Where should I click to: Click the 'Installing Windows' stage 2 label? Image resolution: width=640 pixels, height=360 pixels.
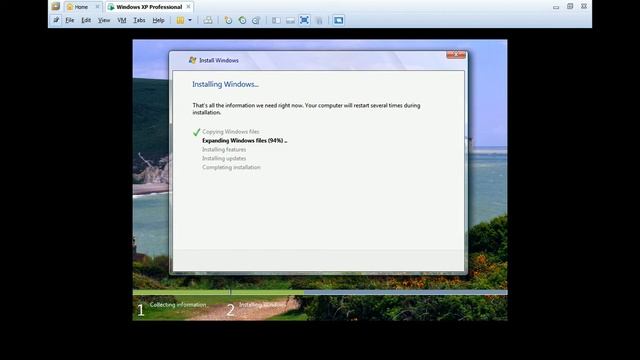(x=262, y=305)
